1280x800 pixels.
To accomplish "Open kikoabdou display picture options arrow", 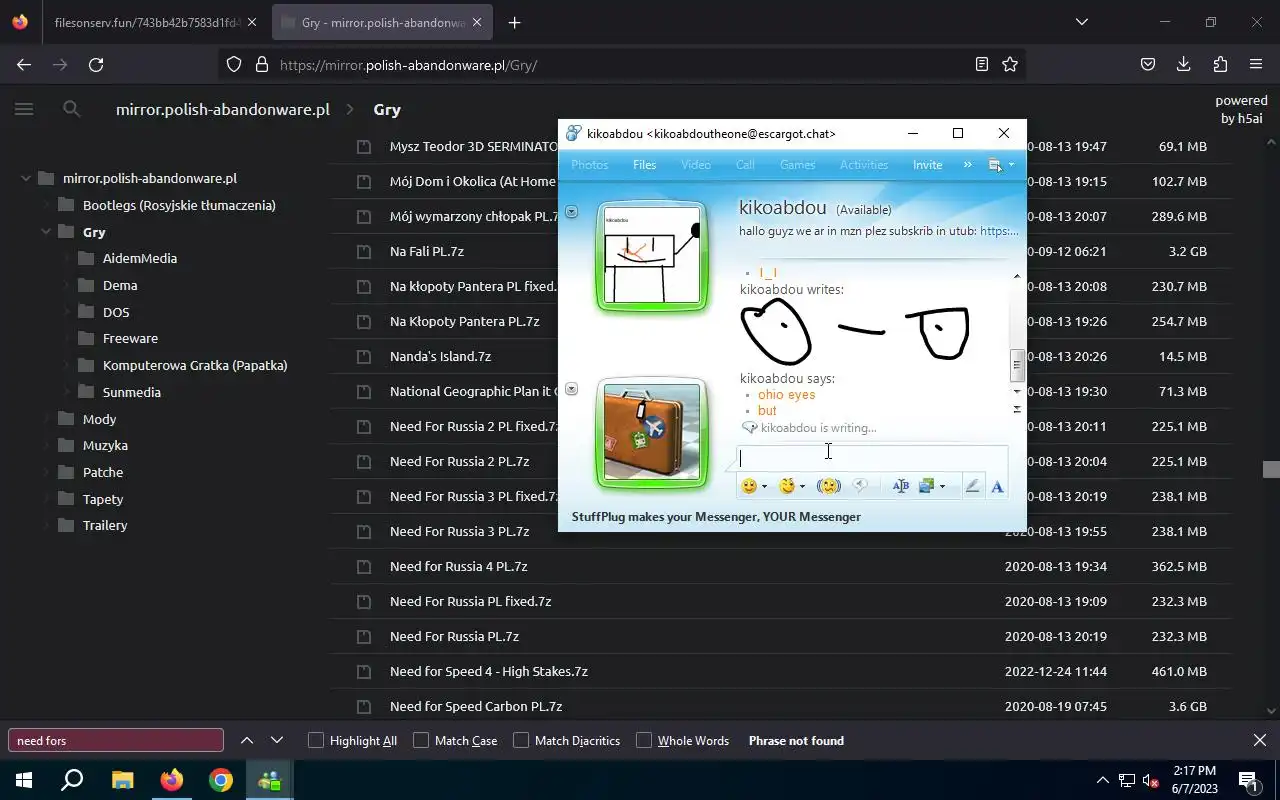I will tap(572, 211).
